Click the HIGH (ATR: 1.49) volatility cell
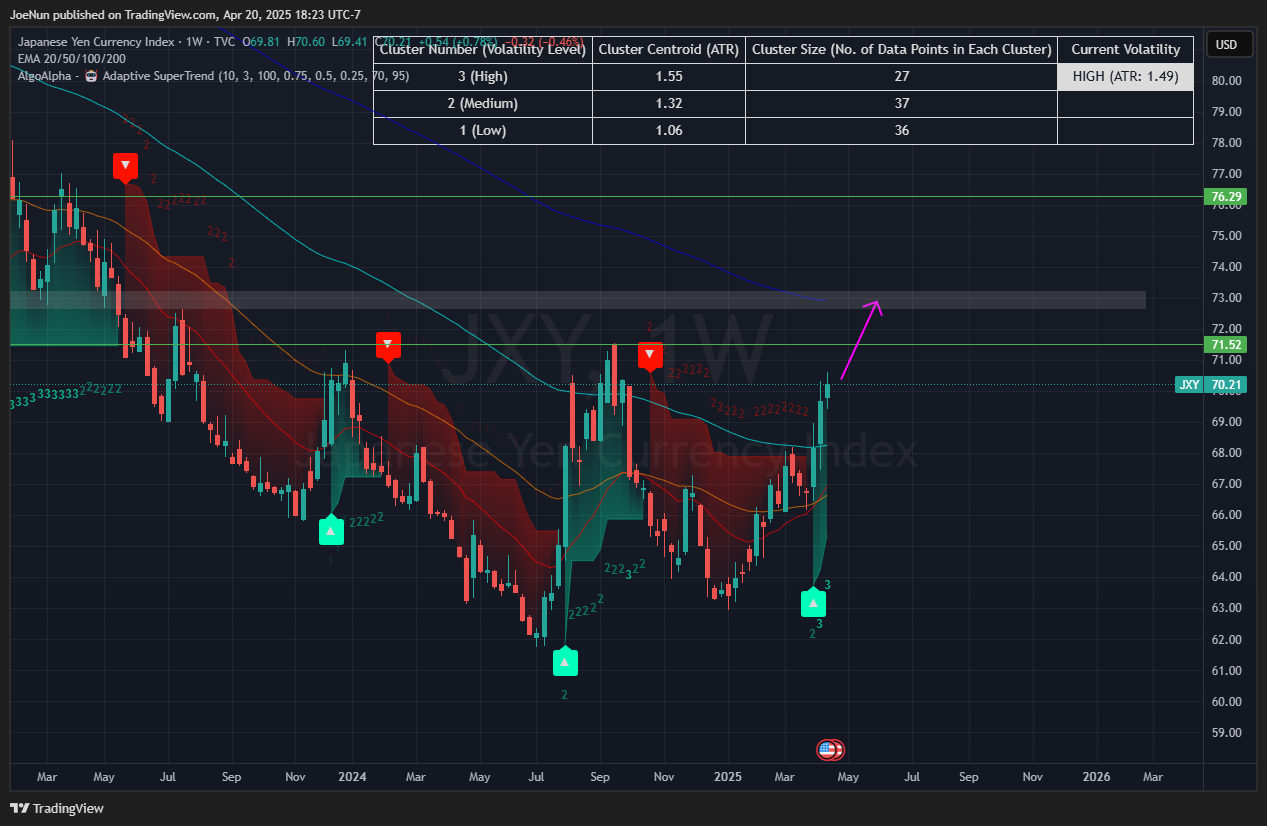This screenshot has height=826, width=1267. tap(1125, 76)
